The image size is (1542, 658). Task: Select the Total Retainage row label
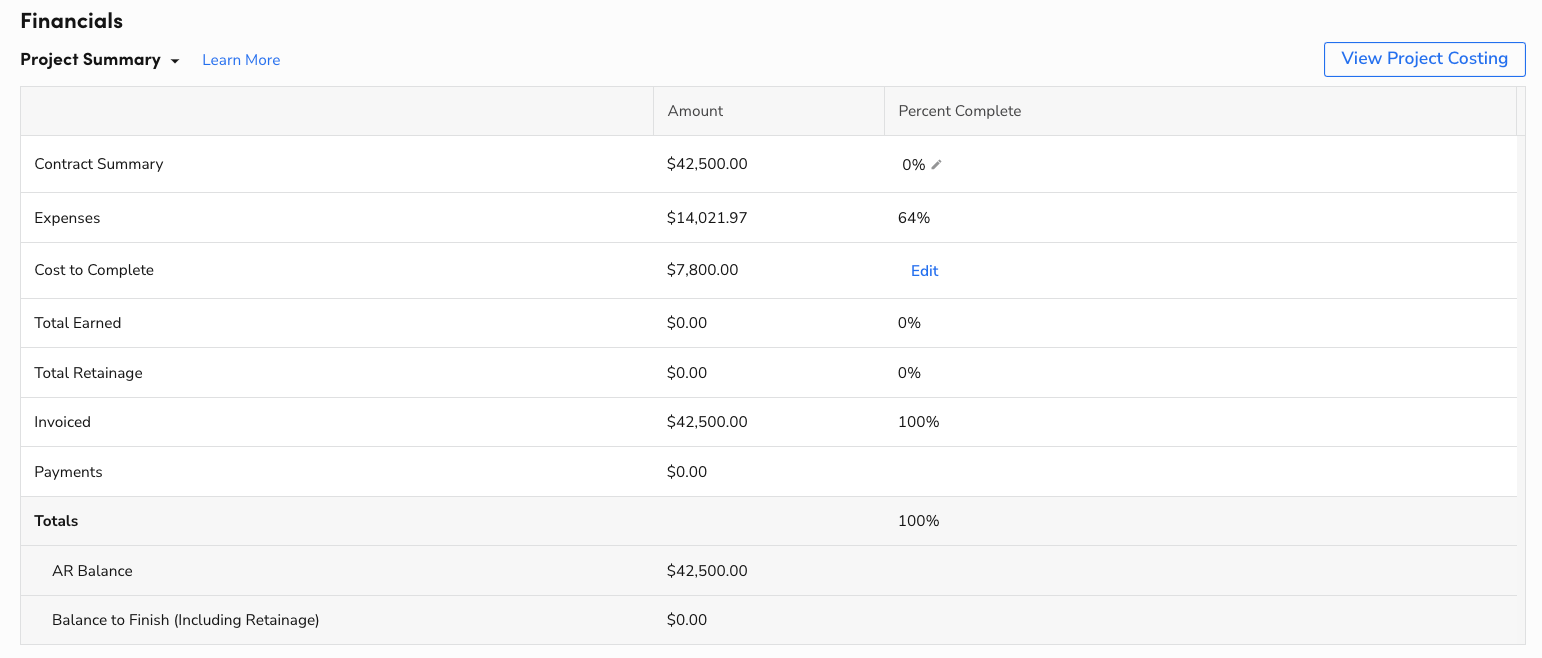click(88, 373)
